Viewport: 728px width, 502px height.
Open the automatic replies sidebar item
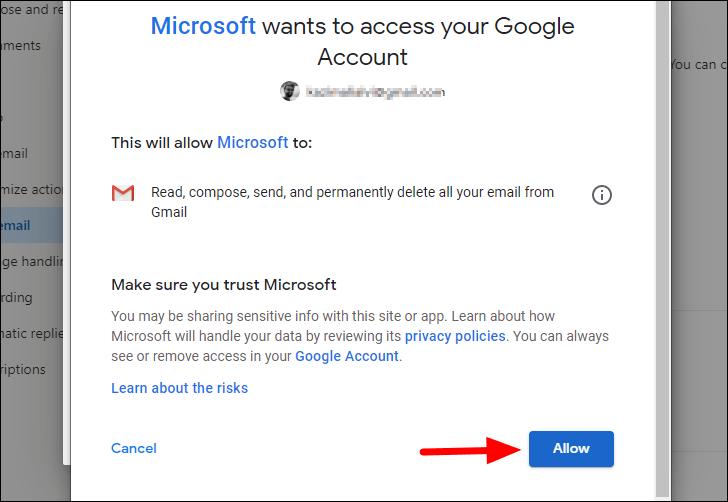[31, 333]
